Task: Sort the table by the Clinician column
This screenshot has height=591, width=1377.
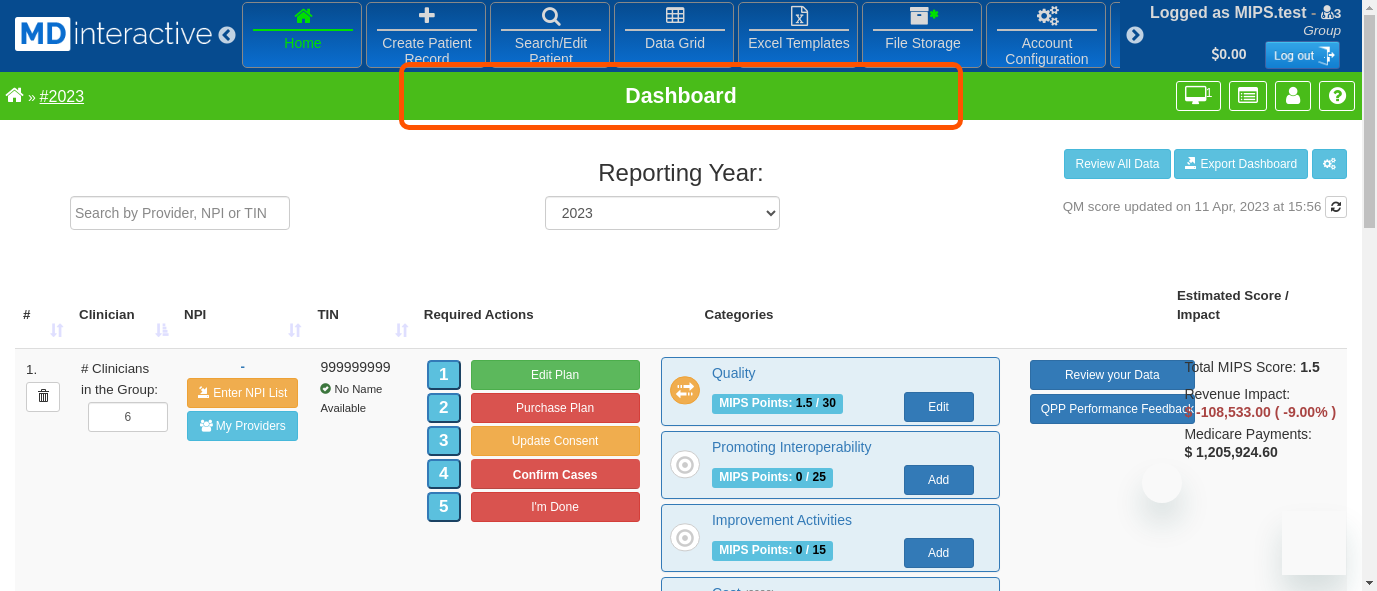Action: [x=161, y=330]
